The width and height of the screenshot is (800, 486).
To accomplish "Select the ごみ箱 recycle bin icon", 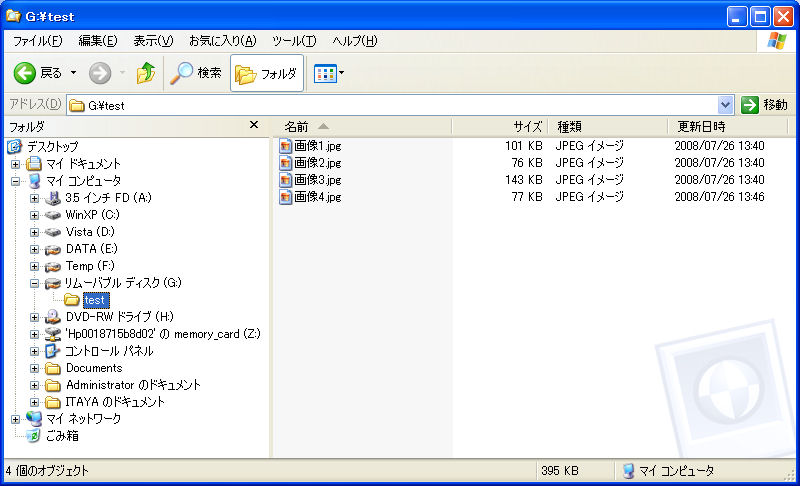I will coord(33,436).
